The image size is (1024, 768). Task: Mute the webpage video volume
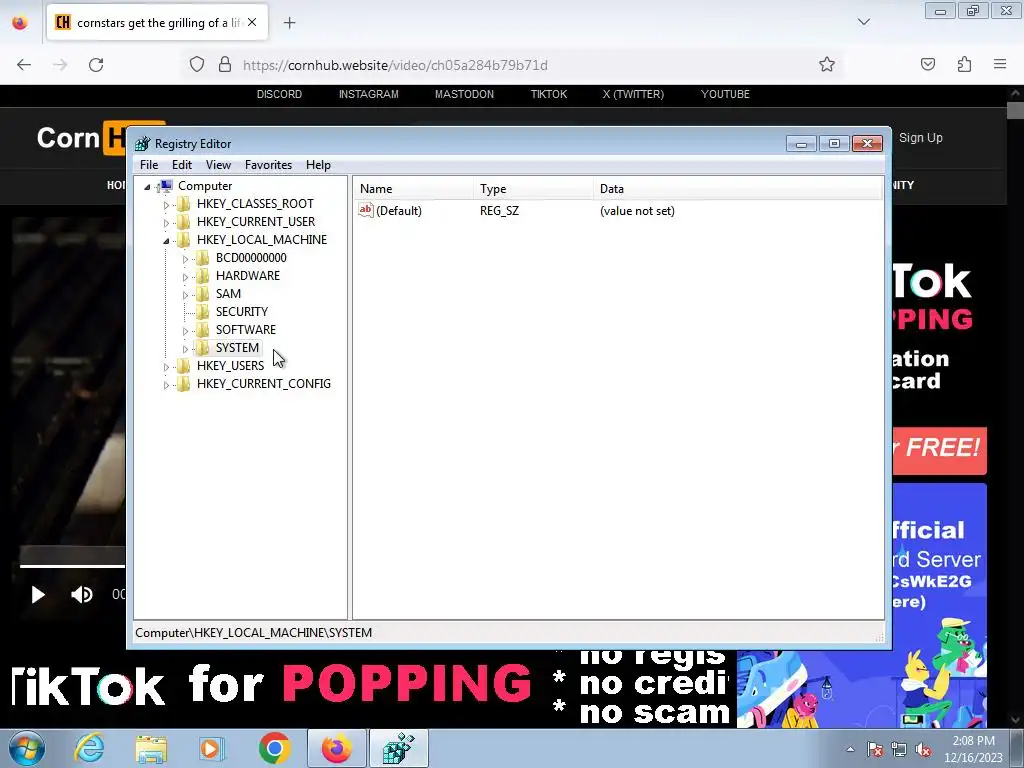point(82,594)
